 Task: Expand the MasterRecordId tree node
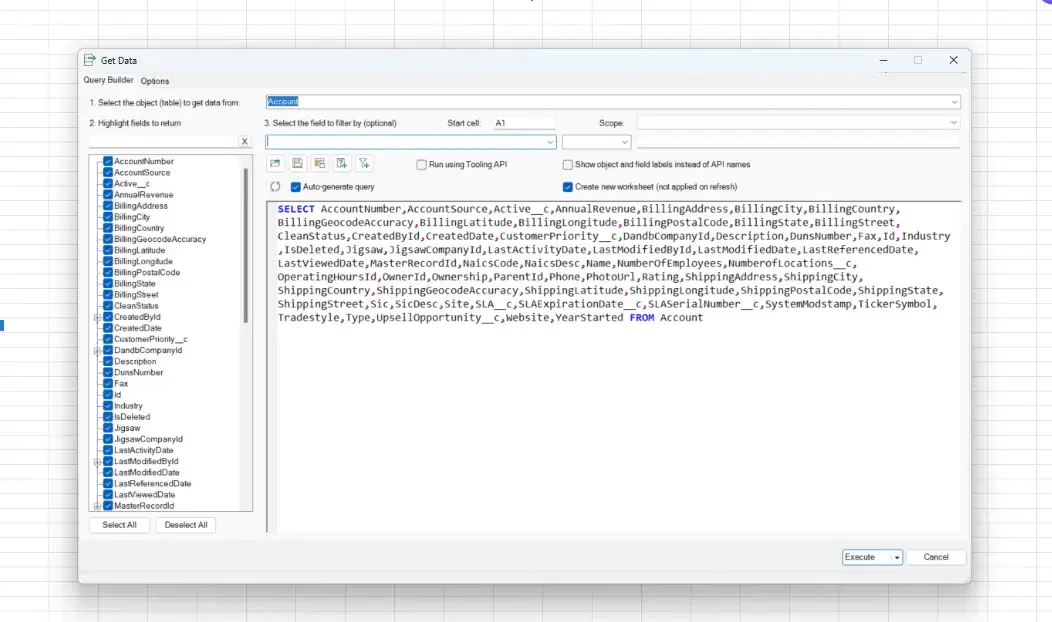(x=97, y=506)
